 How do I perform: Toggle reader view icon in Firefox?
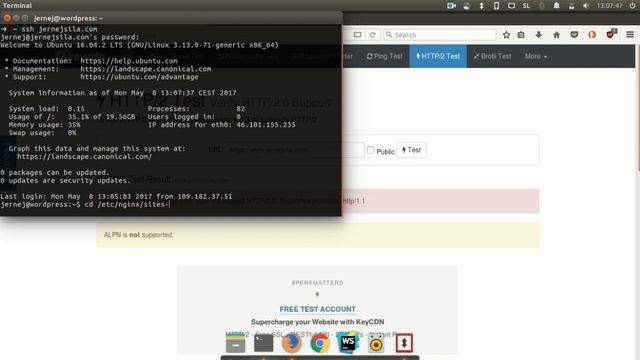[x=357, y=35]
